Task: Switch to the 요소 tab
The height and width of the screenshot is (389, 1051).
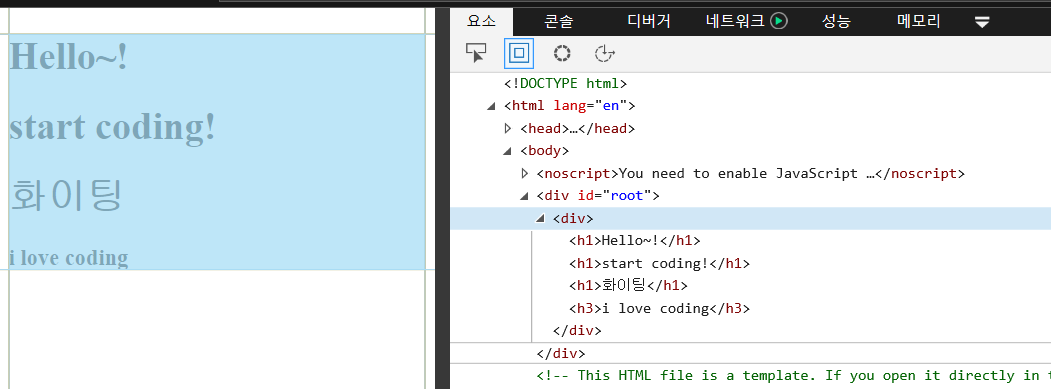Action: point(481,21)
